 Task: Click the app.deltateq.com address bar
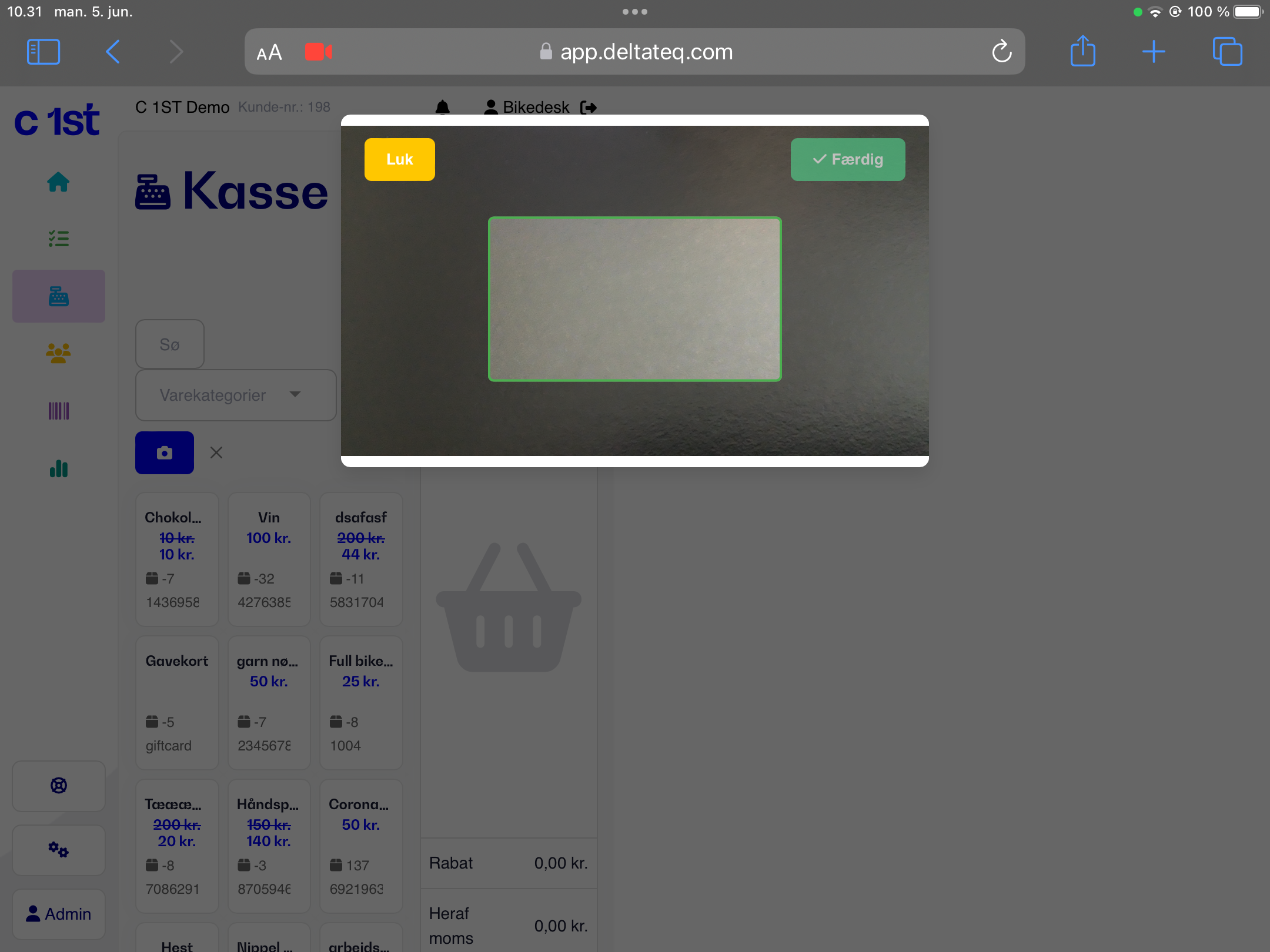coord(635,52)
